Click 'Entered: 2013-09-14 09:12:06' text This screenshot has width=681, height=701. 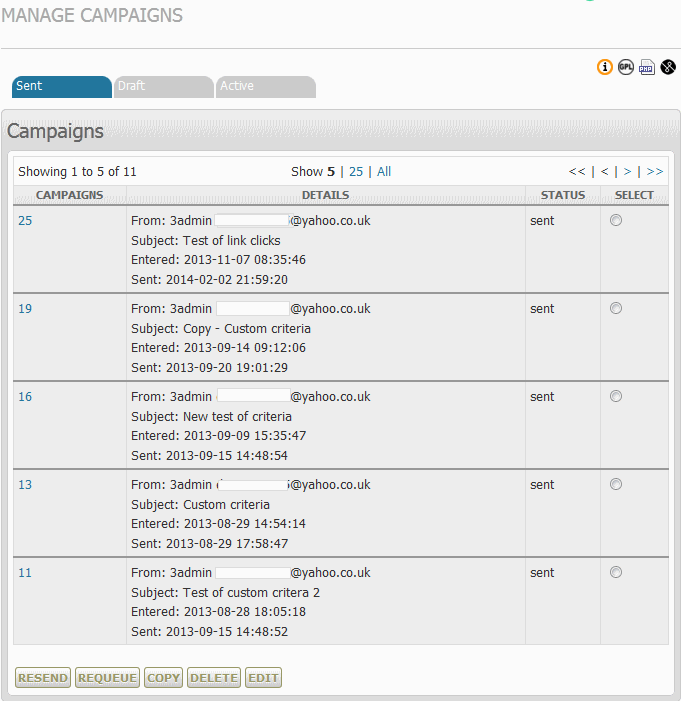pyautogui.click(x=218, y=348)
